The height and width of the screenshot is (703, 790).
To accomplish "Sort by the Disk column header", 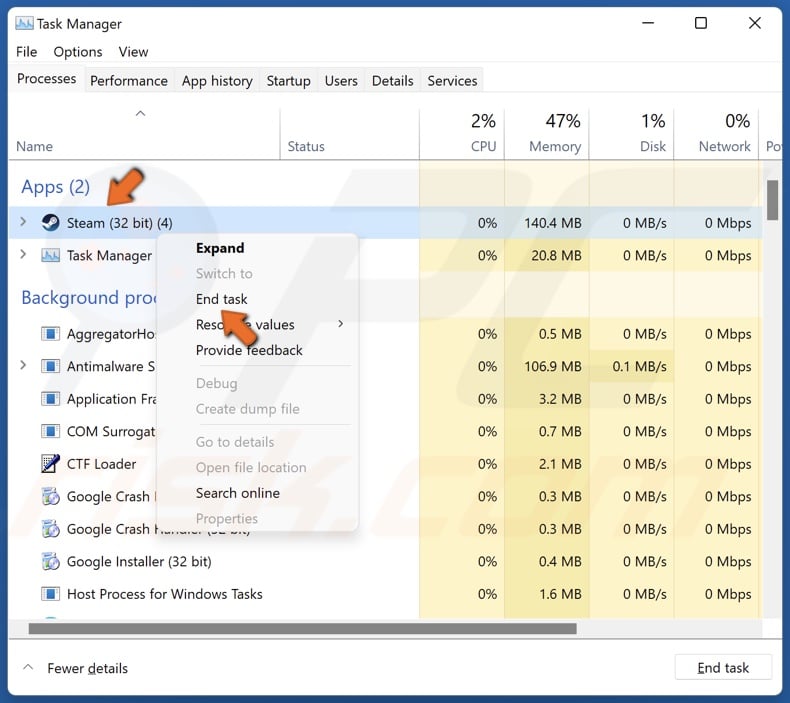I will [631, 134].
